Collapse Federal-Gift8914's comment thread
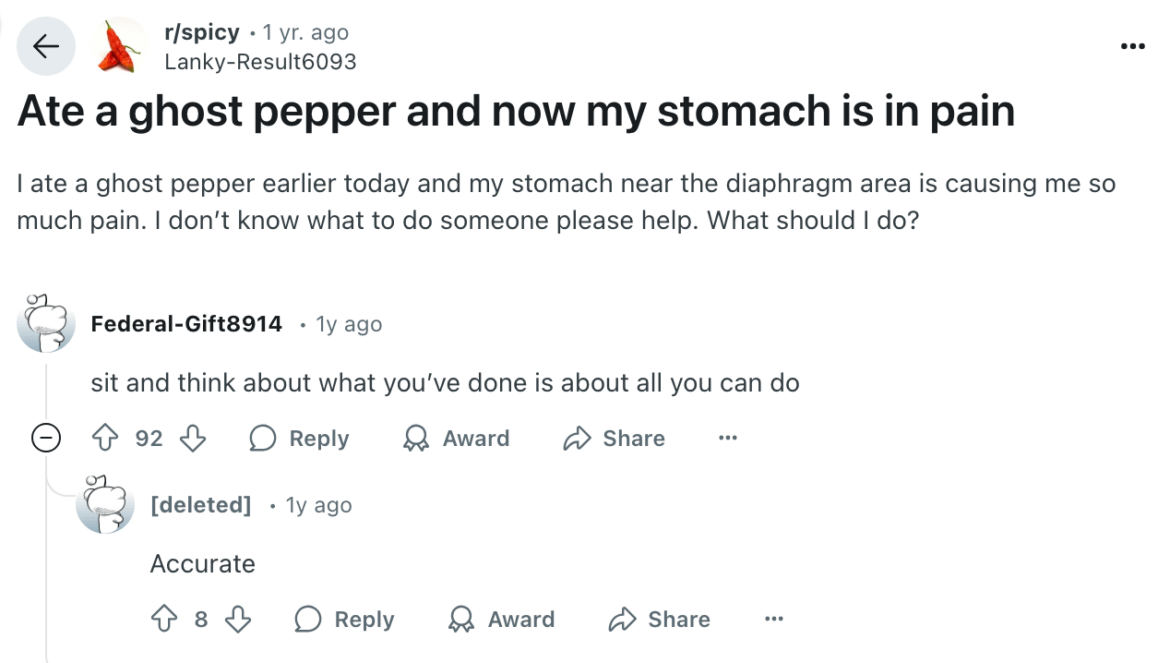Image resolution: width=1170 pixels, height=663 pixels. click(46, 437)
